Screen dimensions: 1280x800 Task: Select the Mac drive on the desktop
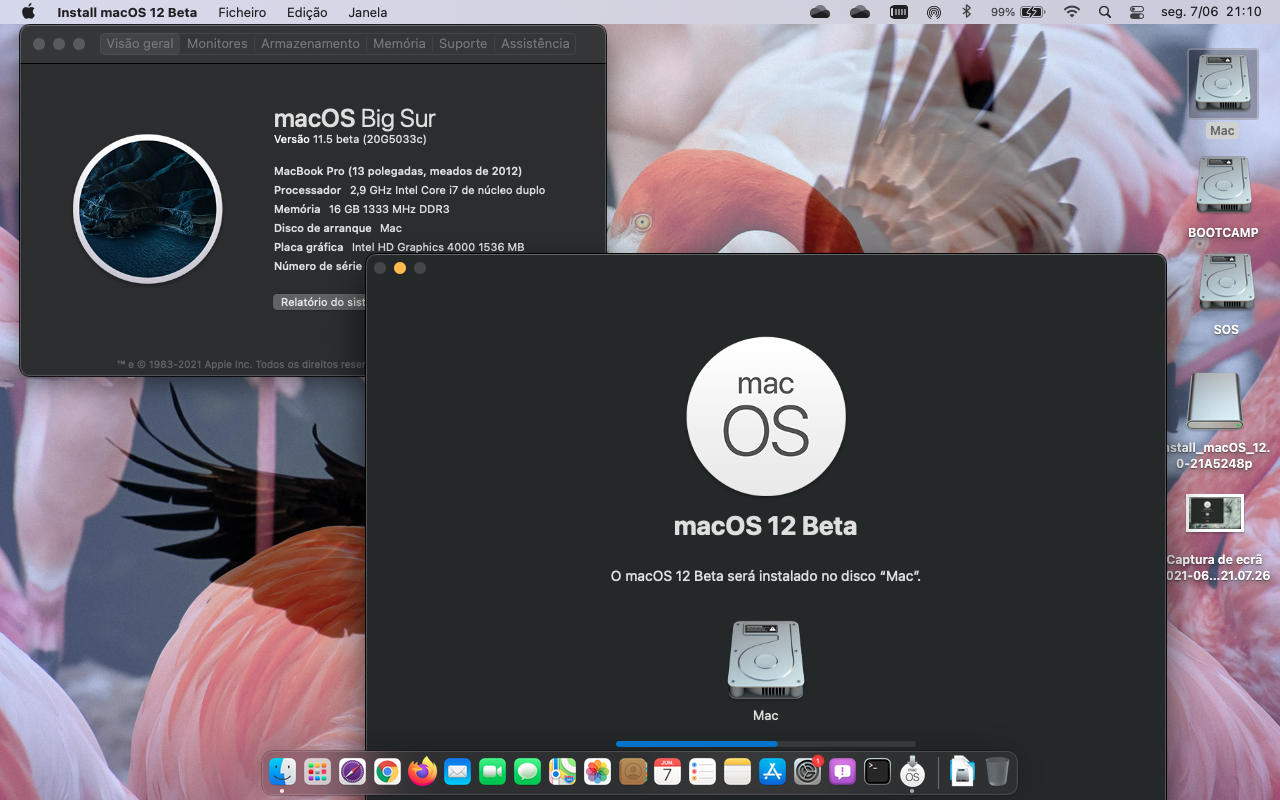pyautogui.click(x=1222, y=83)
